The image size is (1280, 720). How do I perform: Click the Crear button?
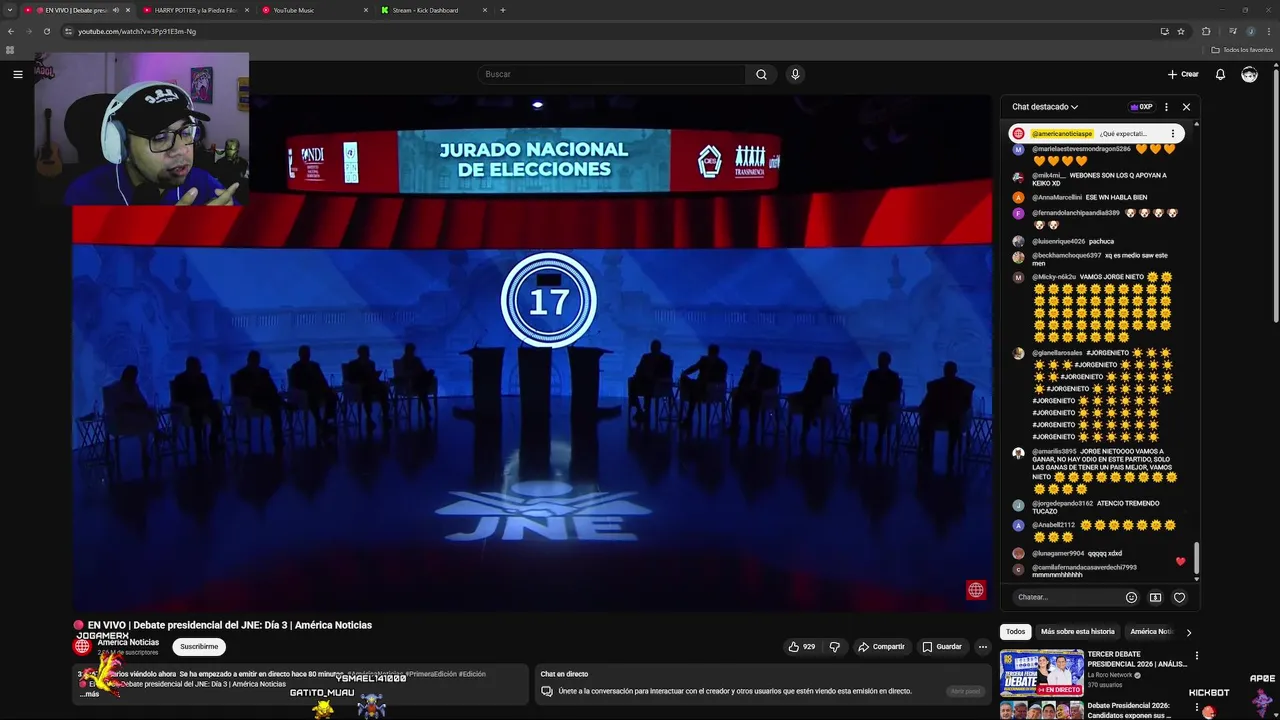coord(1183,74)
